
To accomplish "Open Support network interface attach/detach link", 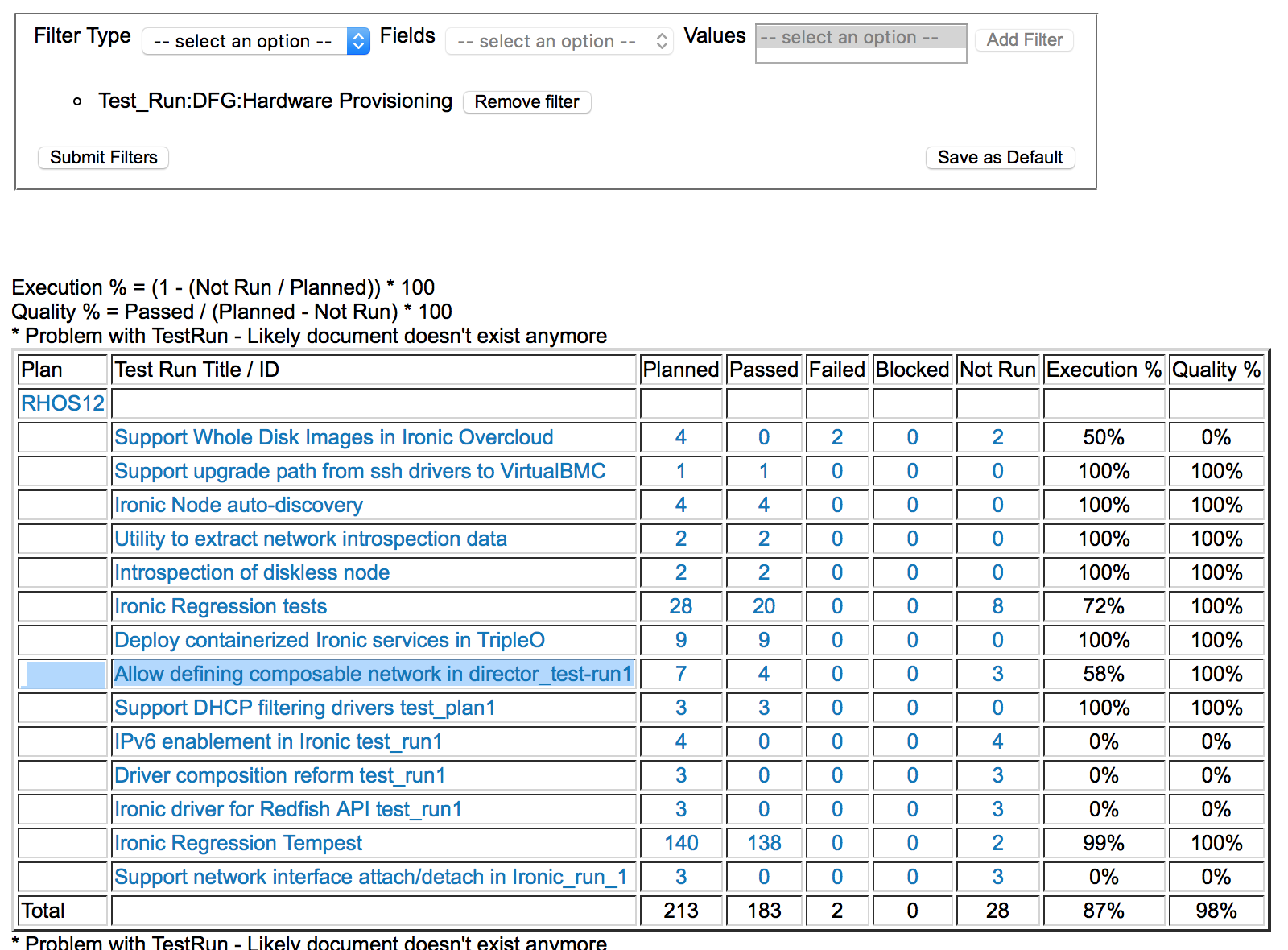I will pyautogui.click(x=371, y=877).
